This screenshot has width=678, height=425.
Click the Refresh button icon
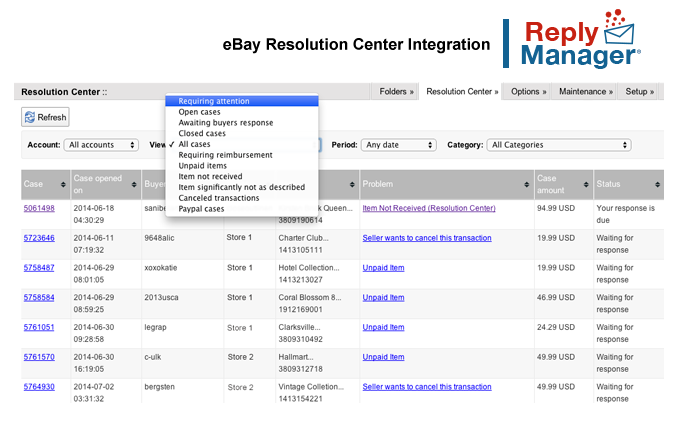pyautogui.click(x=29, y=117)
